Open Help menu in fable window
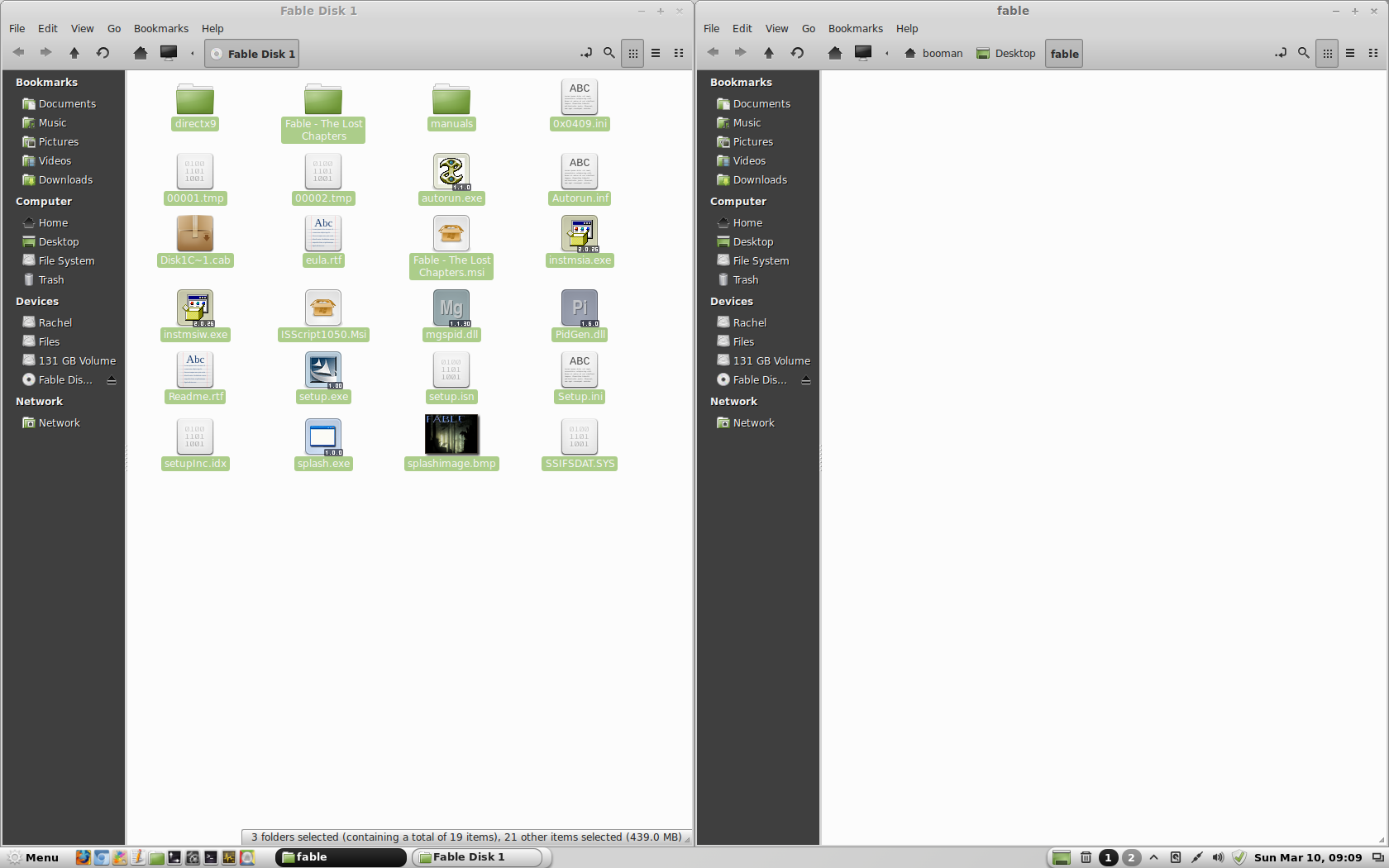Viewport: 1389px width, 868px height. point(907,28)
